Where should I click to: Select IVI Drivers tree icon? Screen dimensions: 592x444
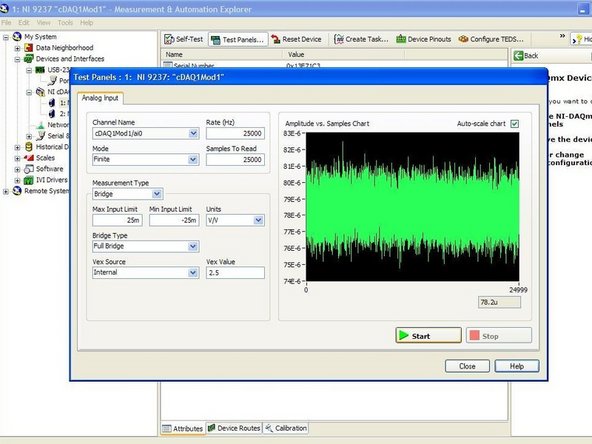(x=29, y=180)
